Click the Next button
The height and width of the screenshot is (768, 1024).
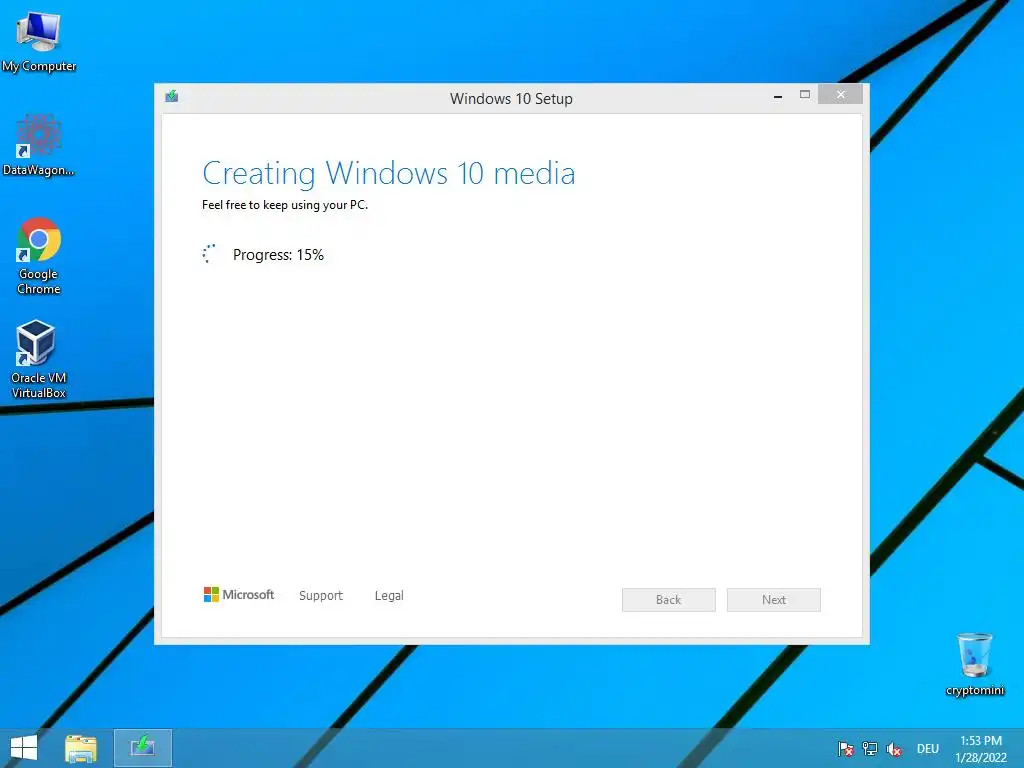click(x=774, y=600)
